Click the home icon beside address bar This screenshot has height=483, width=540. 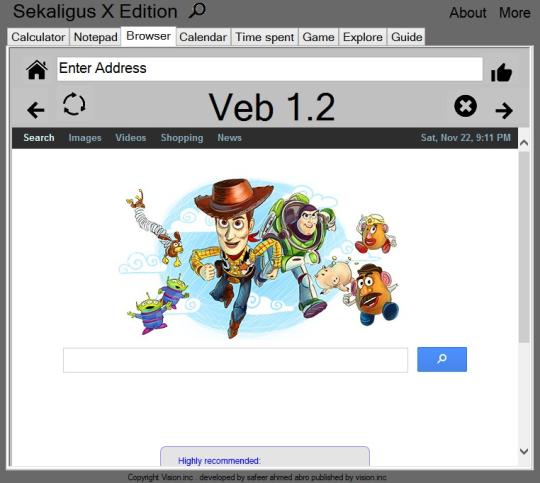pyautogui.click(x=37, y=70)
